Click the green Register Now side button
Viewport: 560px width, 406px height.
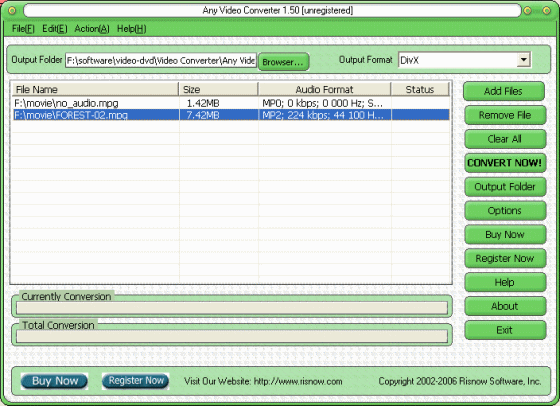click(x=505, y=259)
